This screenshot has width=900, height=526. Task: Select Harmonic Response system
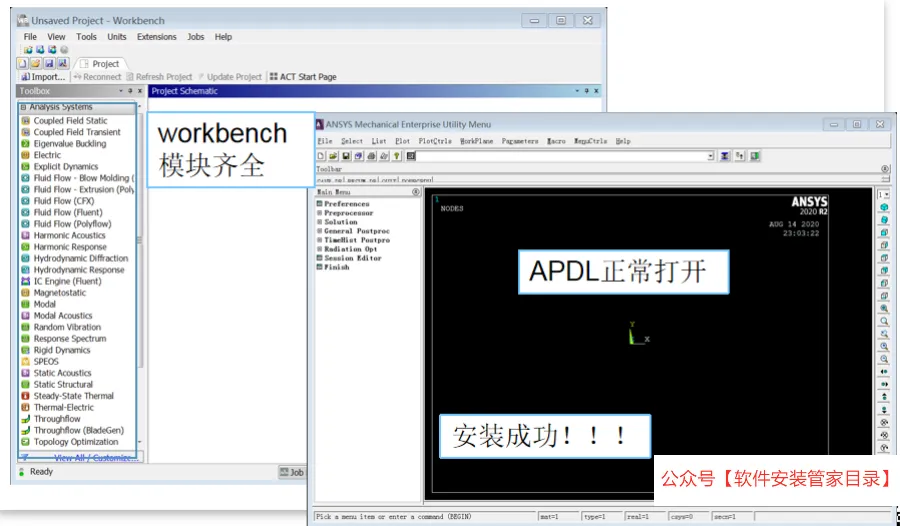point(70,247)
